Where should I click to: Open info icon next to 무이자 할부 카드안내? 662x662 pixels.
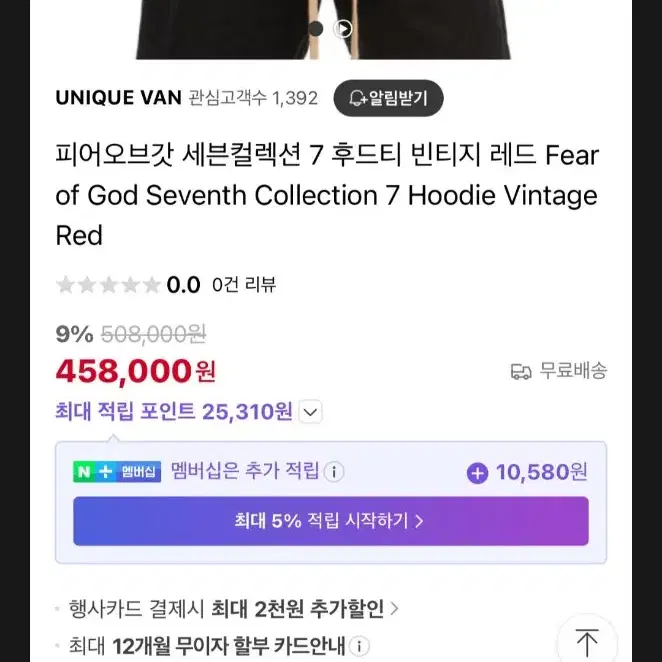[x=359, y=646]
